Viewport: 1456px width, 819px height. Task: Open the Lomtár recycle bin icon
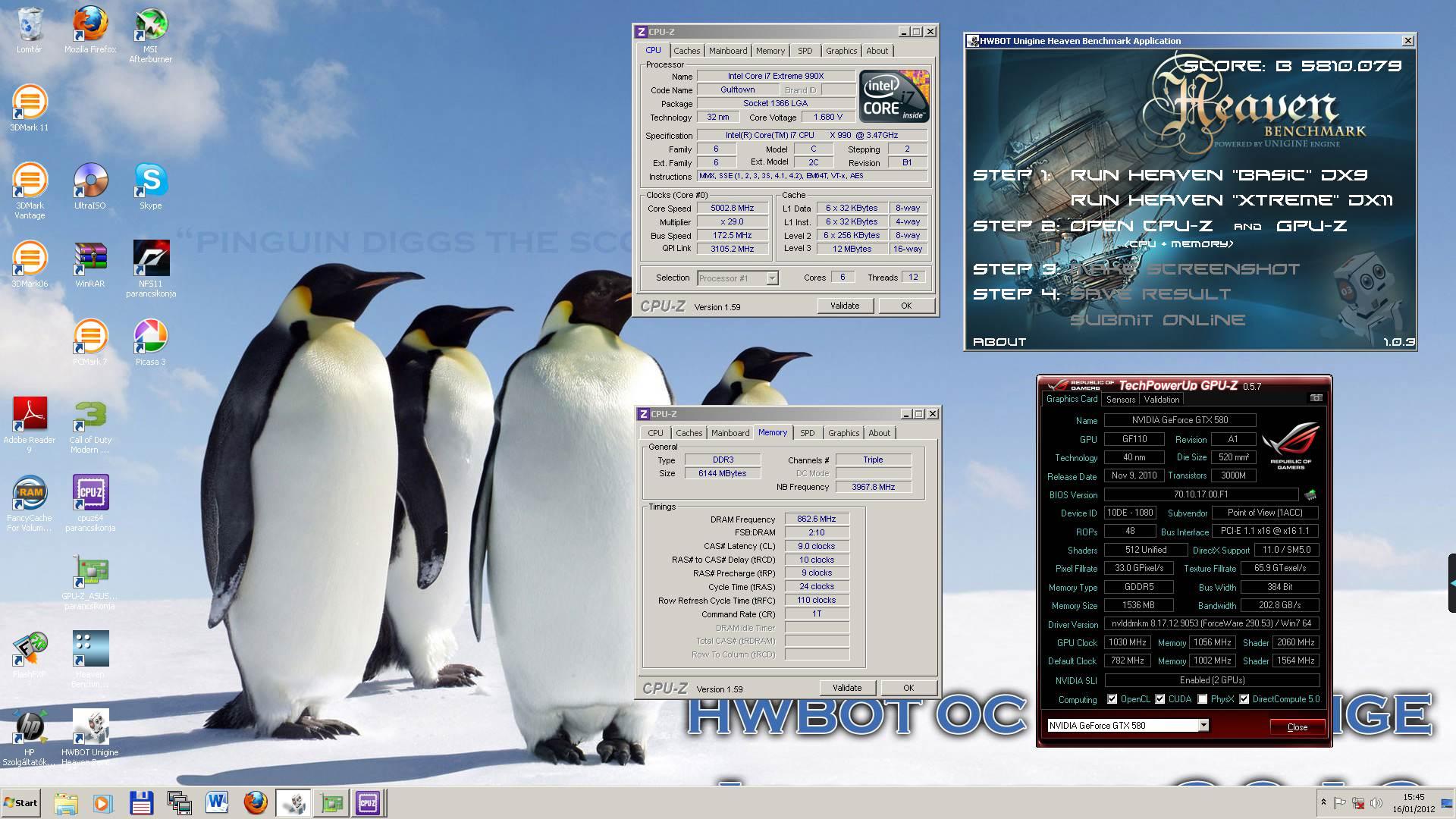click(30, 30)
